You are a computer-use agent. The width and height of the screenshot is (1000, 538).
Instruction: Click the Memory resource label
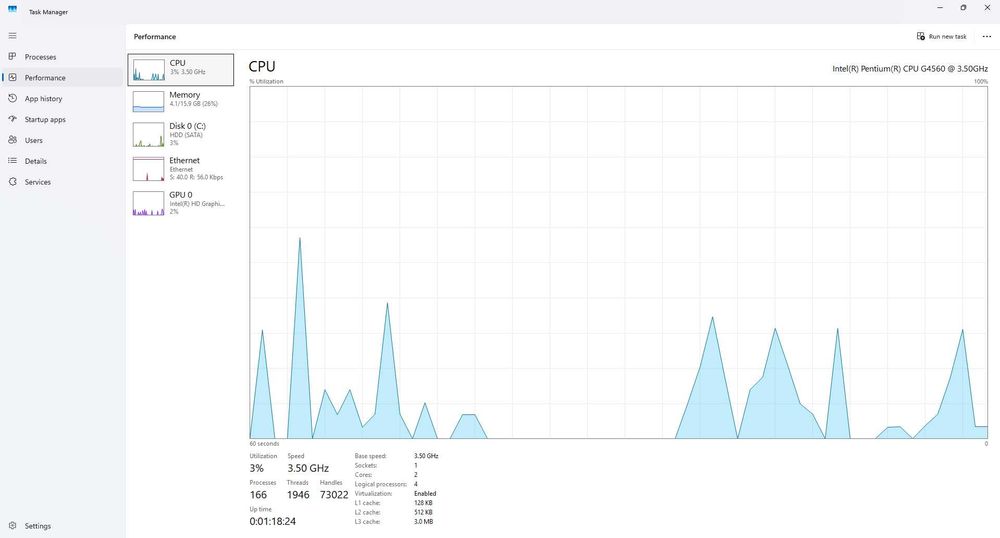[184, 94]
